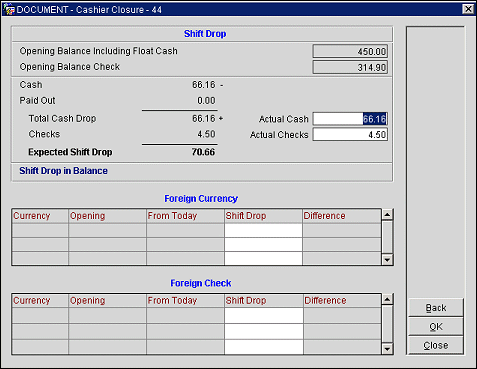
Task: Close the Cashier Closure window with X
Action: tap(468, 9)
